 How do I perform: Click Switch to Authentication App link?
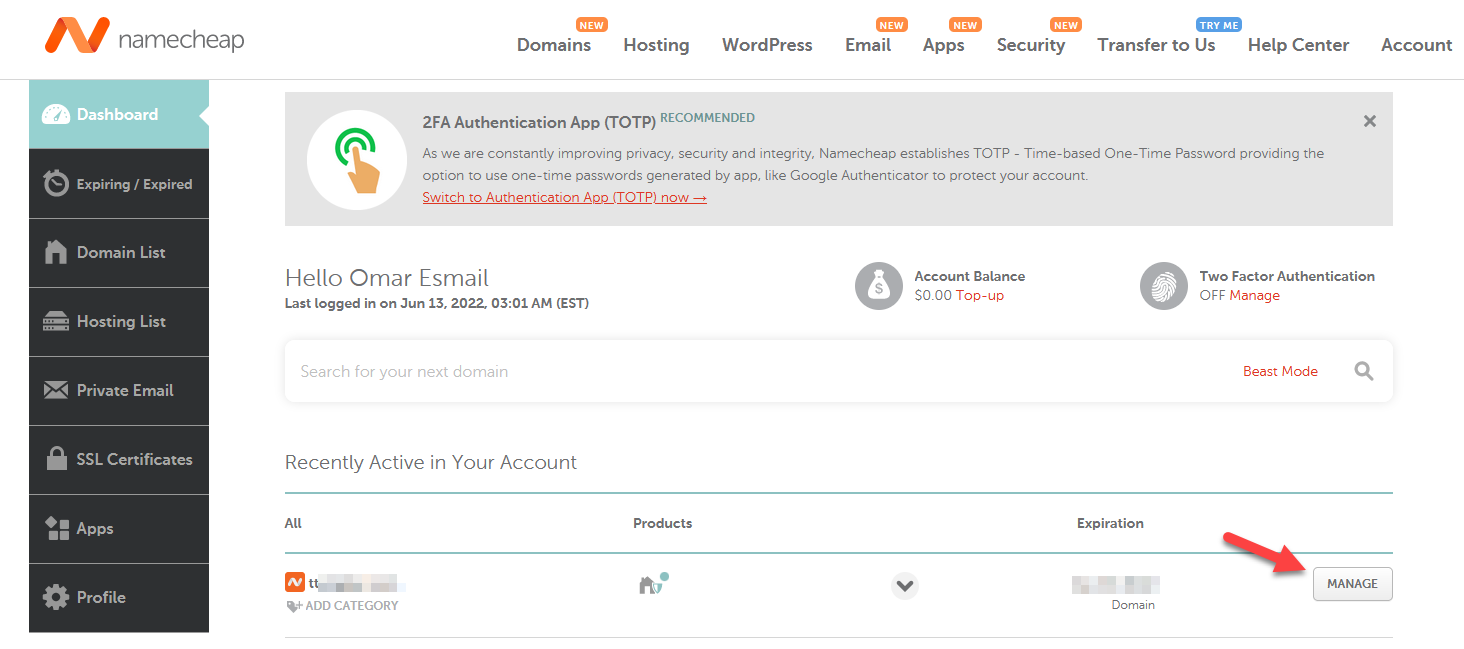click(x=564, y=198)
